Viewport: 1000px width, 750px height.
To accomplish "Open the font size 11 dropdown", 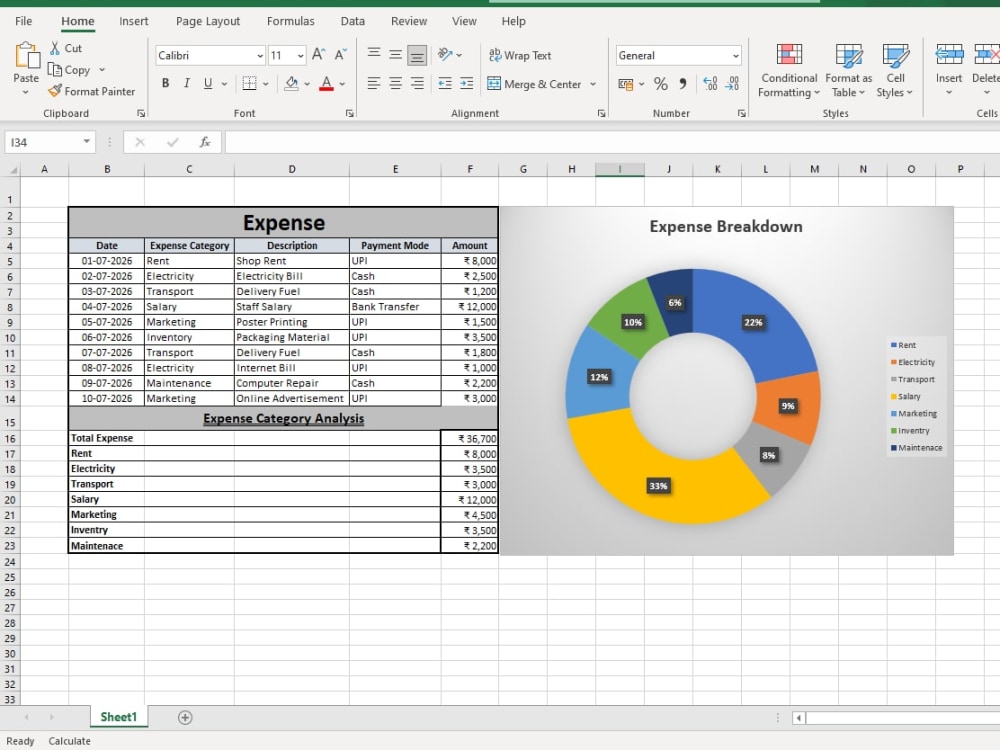I will 300,55.
